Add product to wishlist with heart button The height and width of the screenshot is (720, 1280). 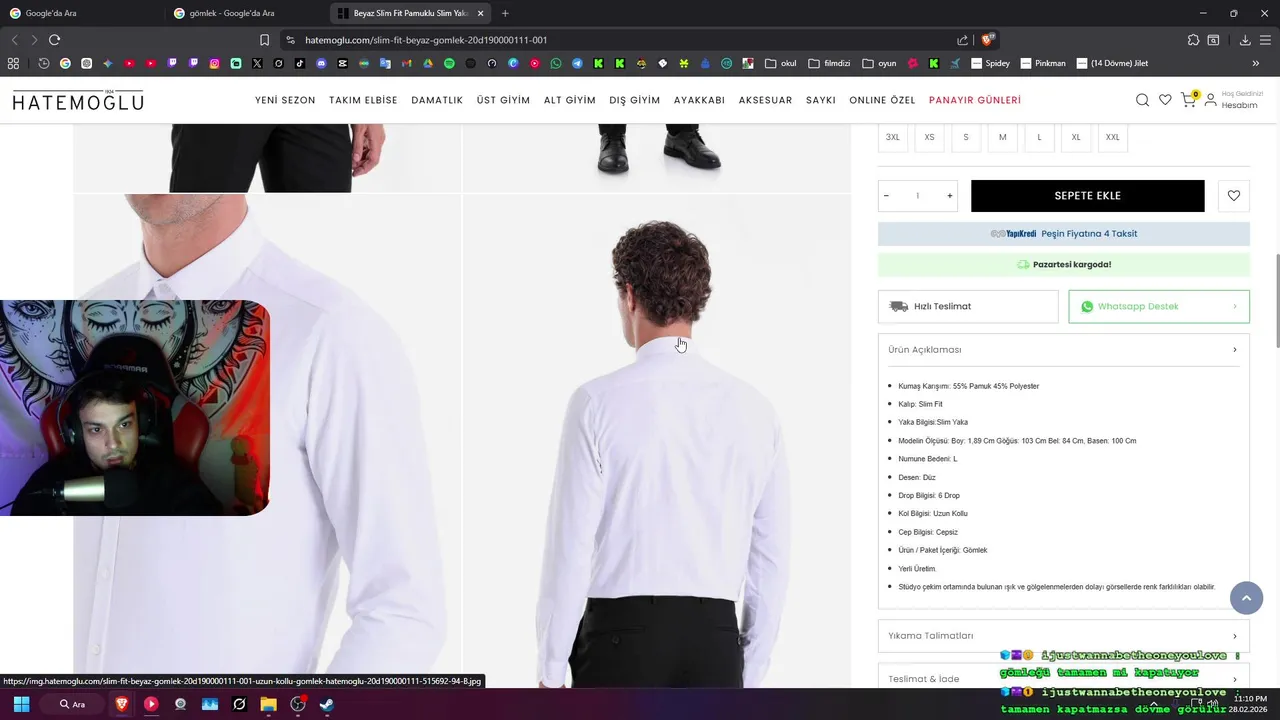(x=1234, y=196)
